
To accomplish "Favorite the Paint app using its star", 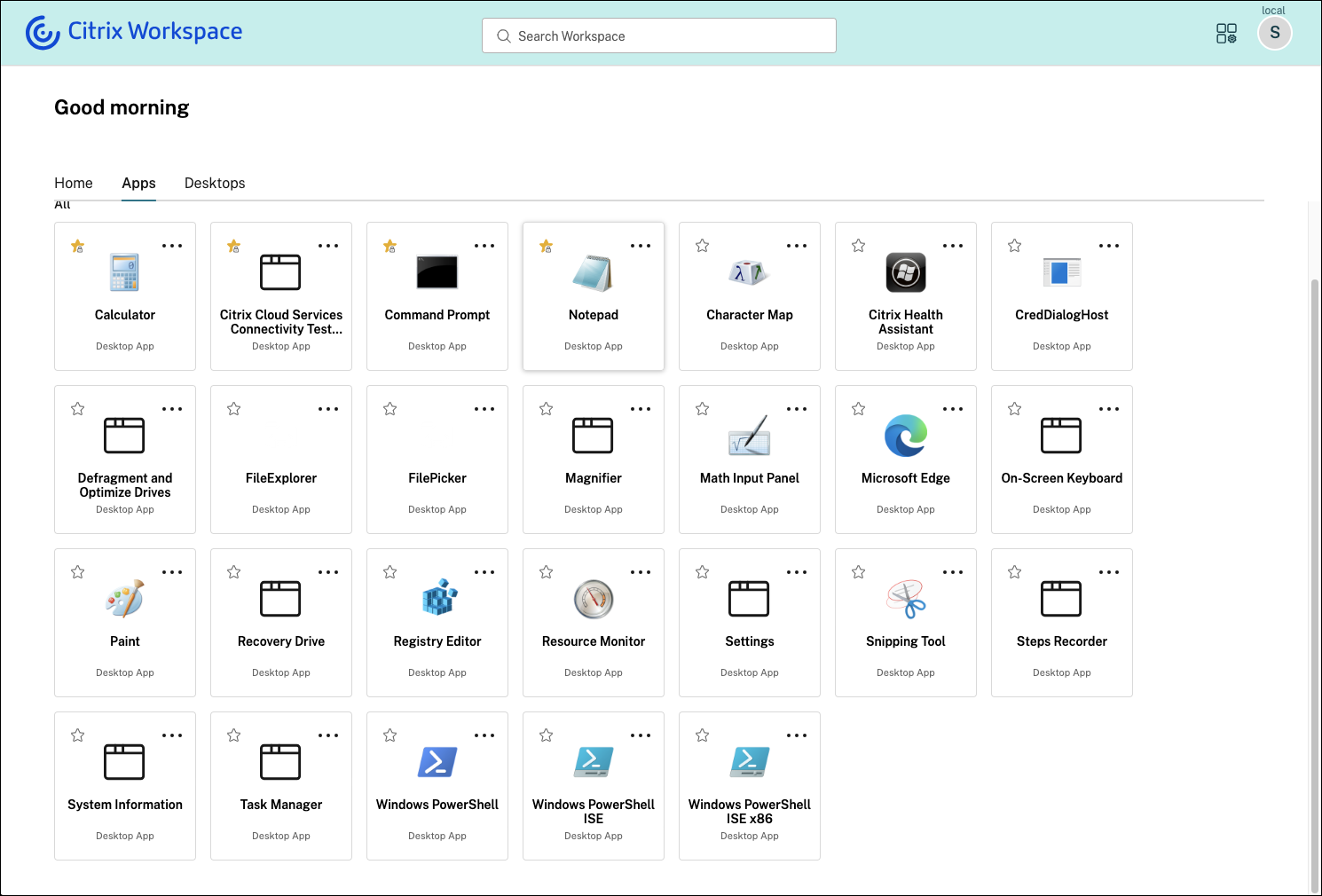I will 78,572.
